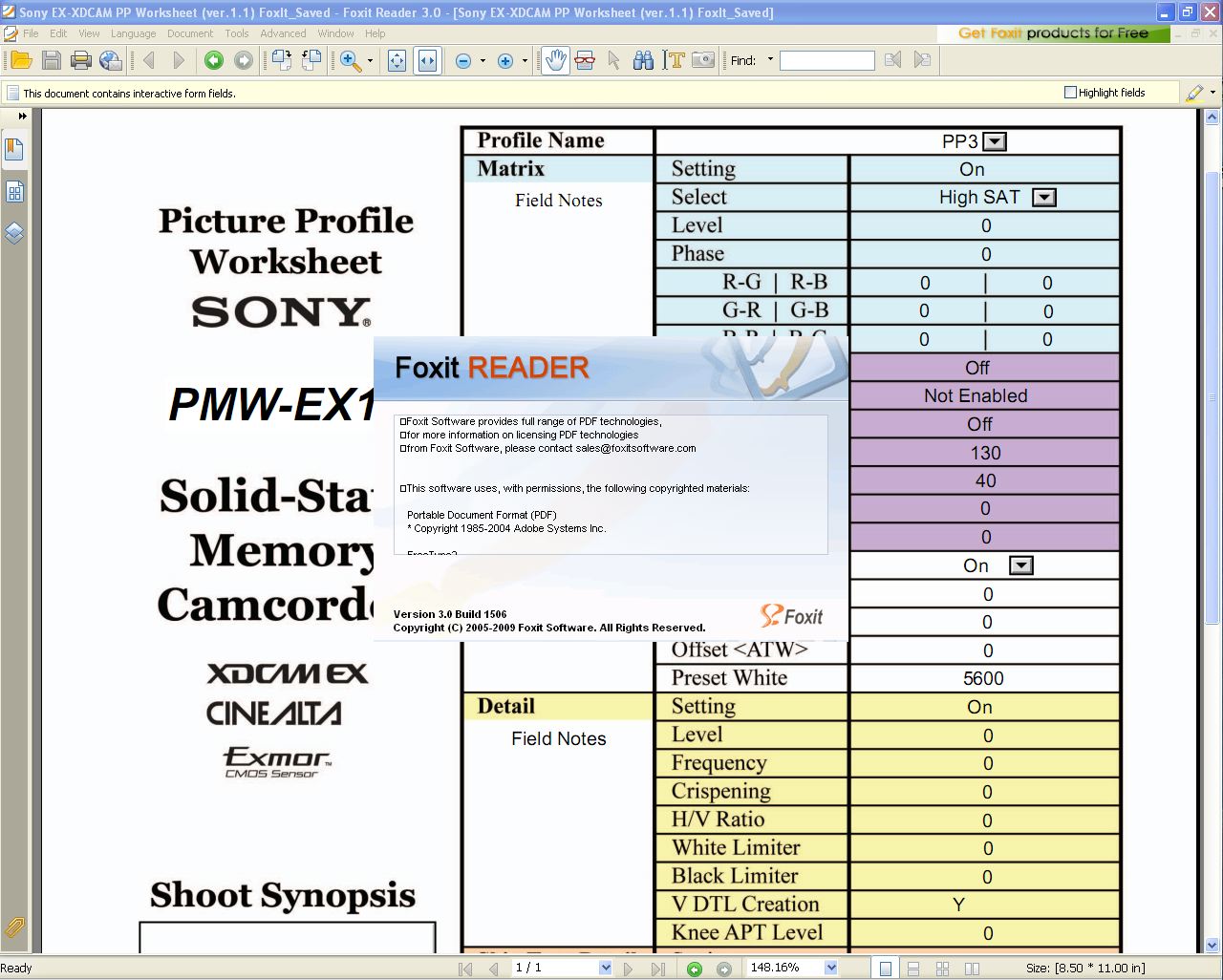The width and height of the screenshot is (1223, 980).
Task: Click the Fit Page icon
Action: pyautogui.click(x=397, y=60)
